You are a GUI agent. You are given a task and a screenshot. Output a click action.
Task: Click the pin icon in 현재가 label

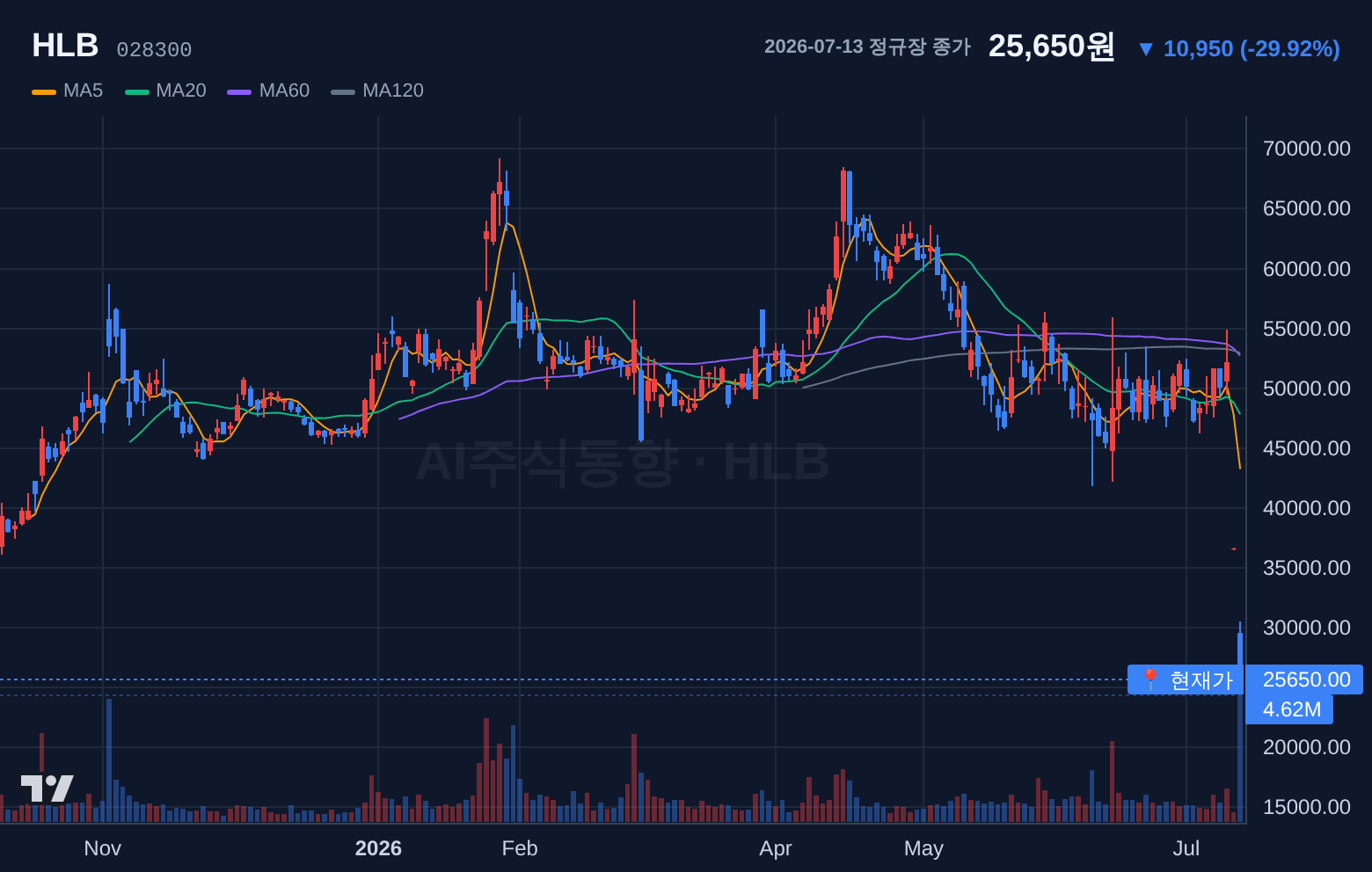pos(1149,679)
